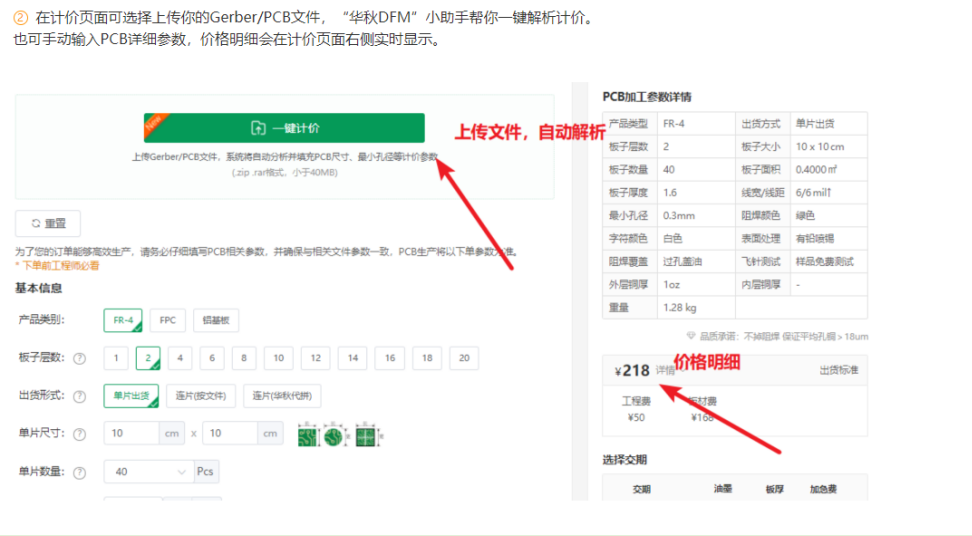Open the 下单前工程师必看 link
972x536 pixels.
pos(60,266)
